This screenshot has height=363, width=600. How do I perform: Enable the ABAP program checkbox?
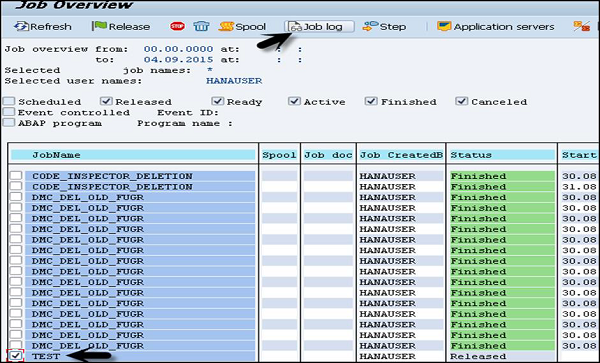(x=9, y=123)
